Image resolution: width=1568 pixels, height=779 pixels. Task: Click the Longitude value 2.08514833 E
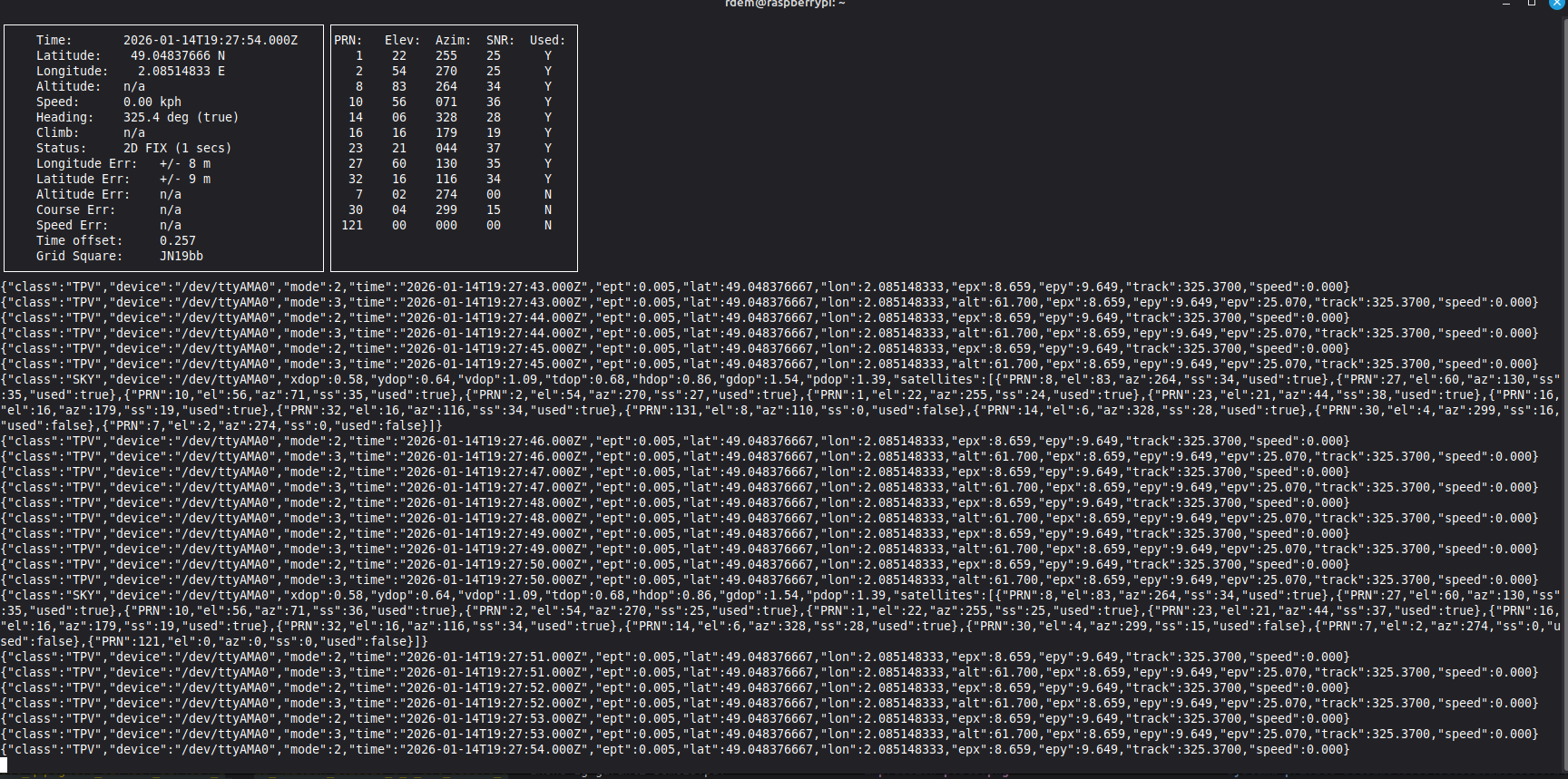(181, 71)
